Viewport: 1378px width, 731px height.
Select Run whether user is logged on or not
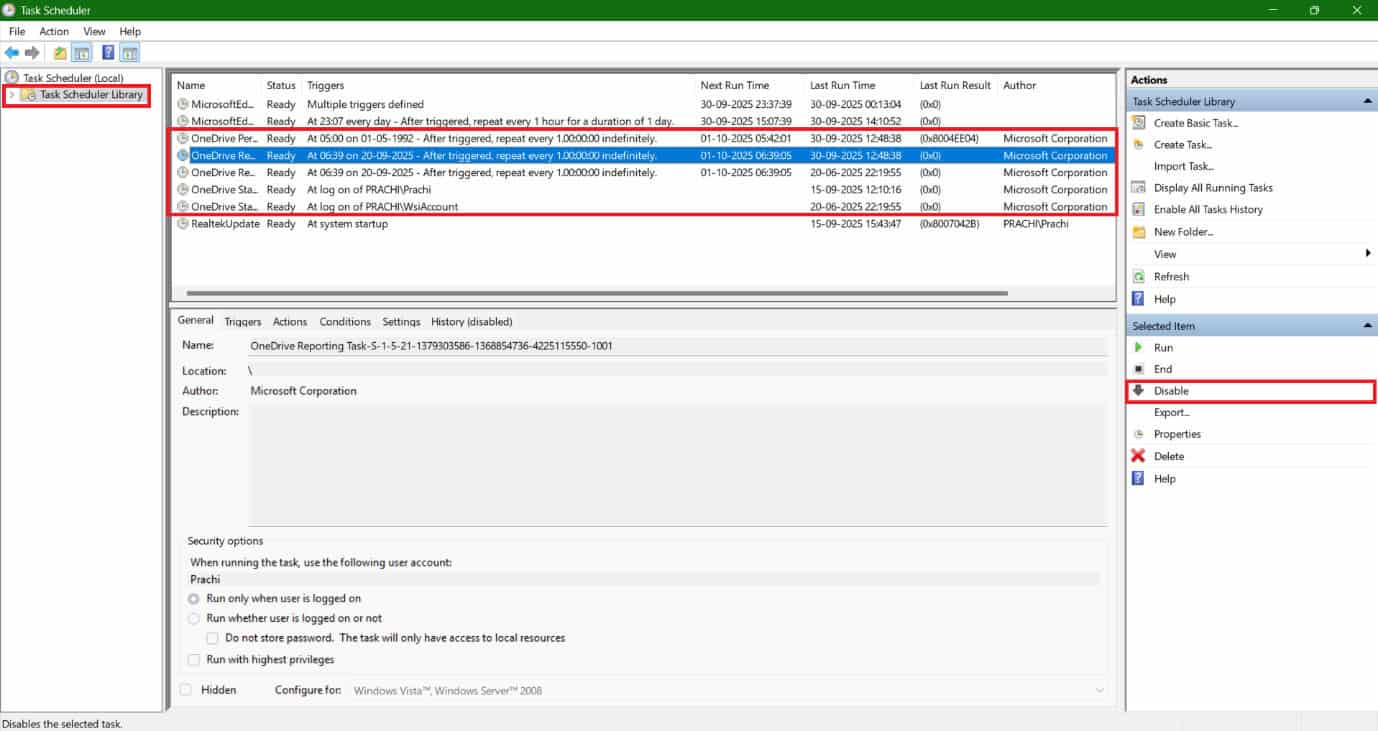(x=194, y=619)
